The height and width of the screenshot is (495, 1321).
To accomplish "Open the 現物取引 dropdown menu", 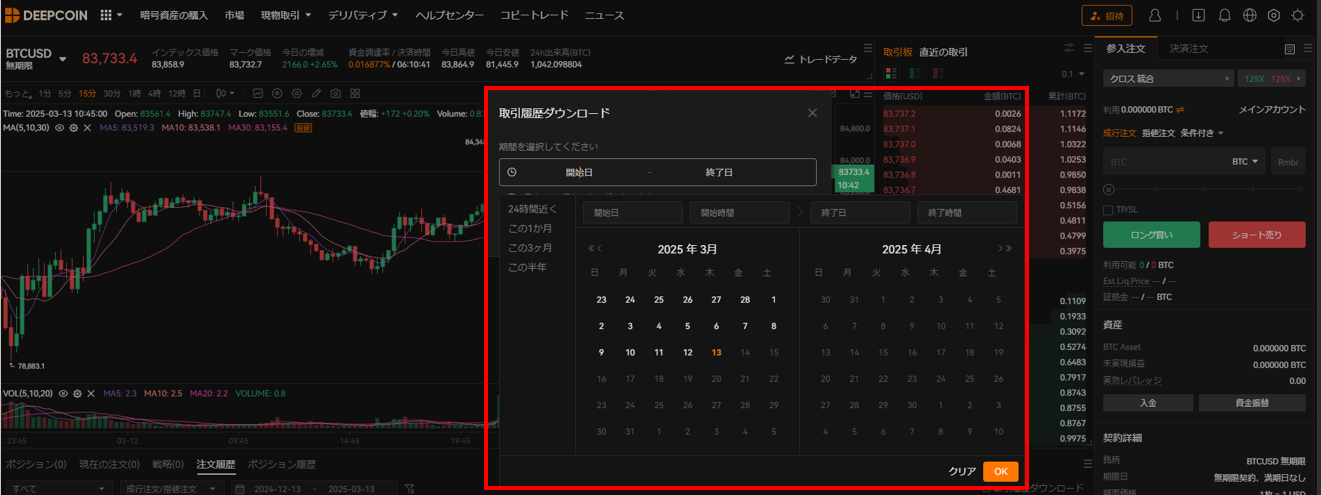I will tap(286, 16).
